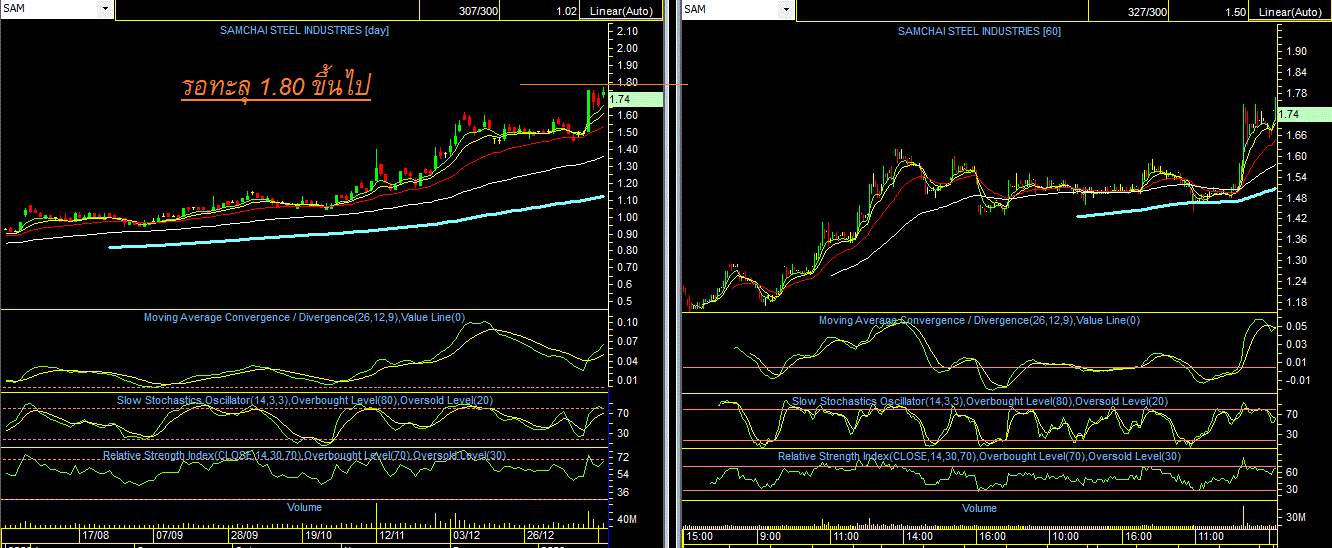Click the 17/08 date on left time axis
The image size is (1332, 548).
(96, 536)
